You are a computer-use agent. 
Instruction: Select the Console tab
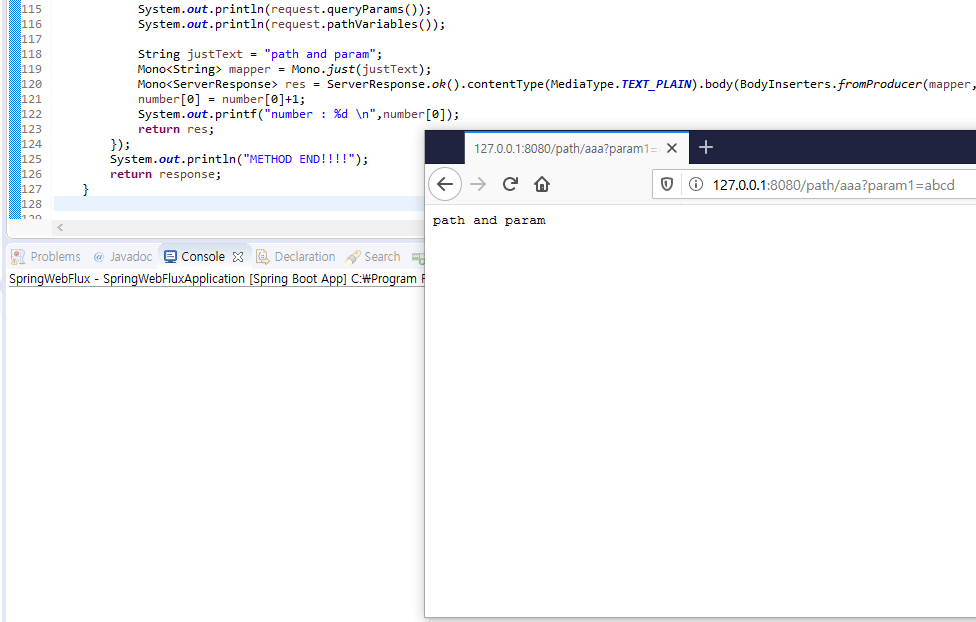point(202,257)
